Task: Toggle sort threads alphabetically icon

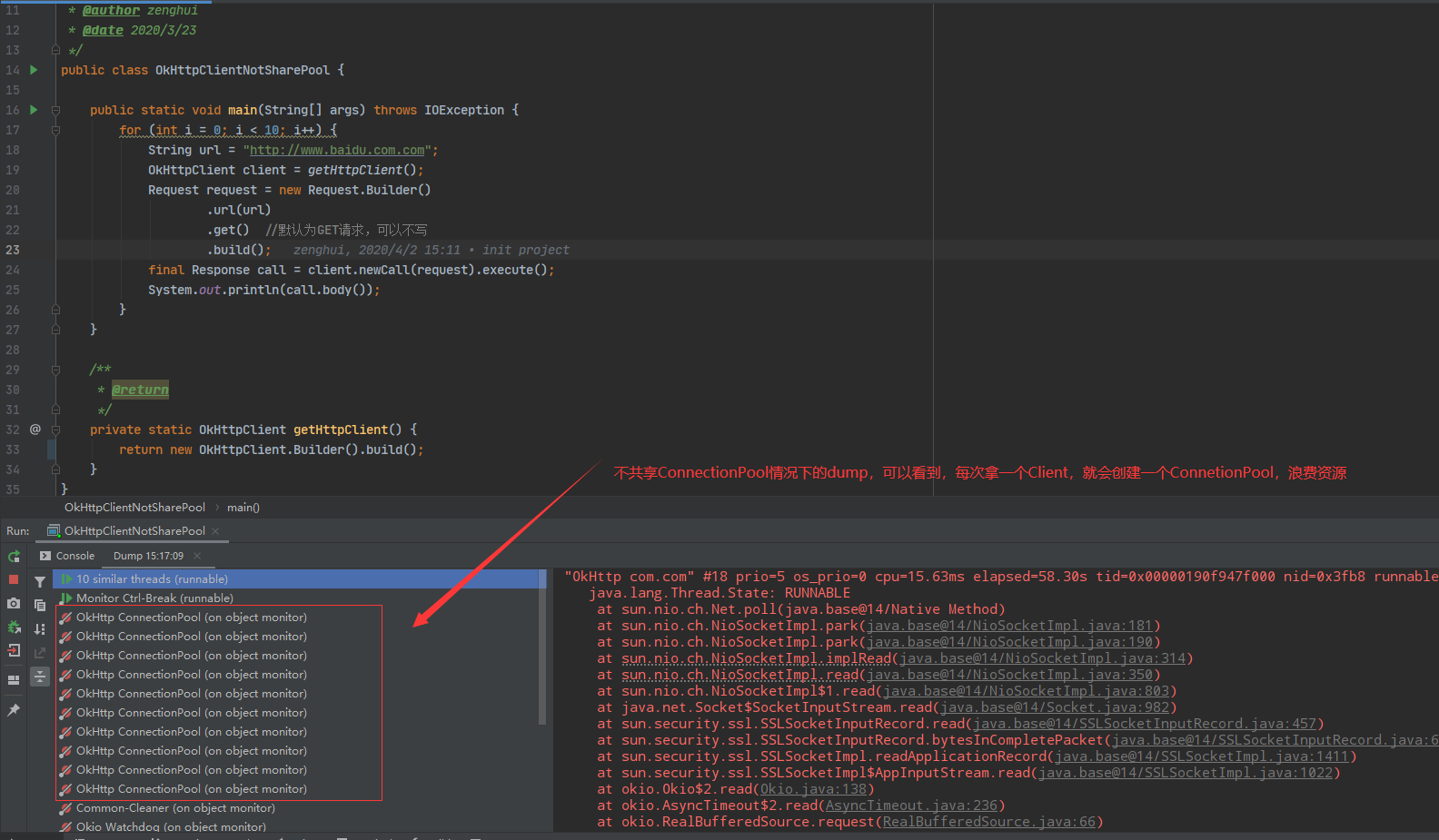Action: (40, 628)
